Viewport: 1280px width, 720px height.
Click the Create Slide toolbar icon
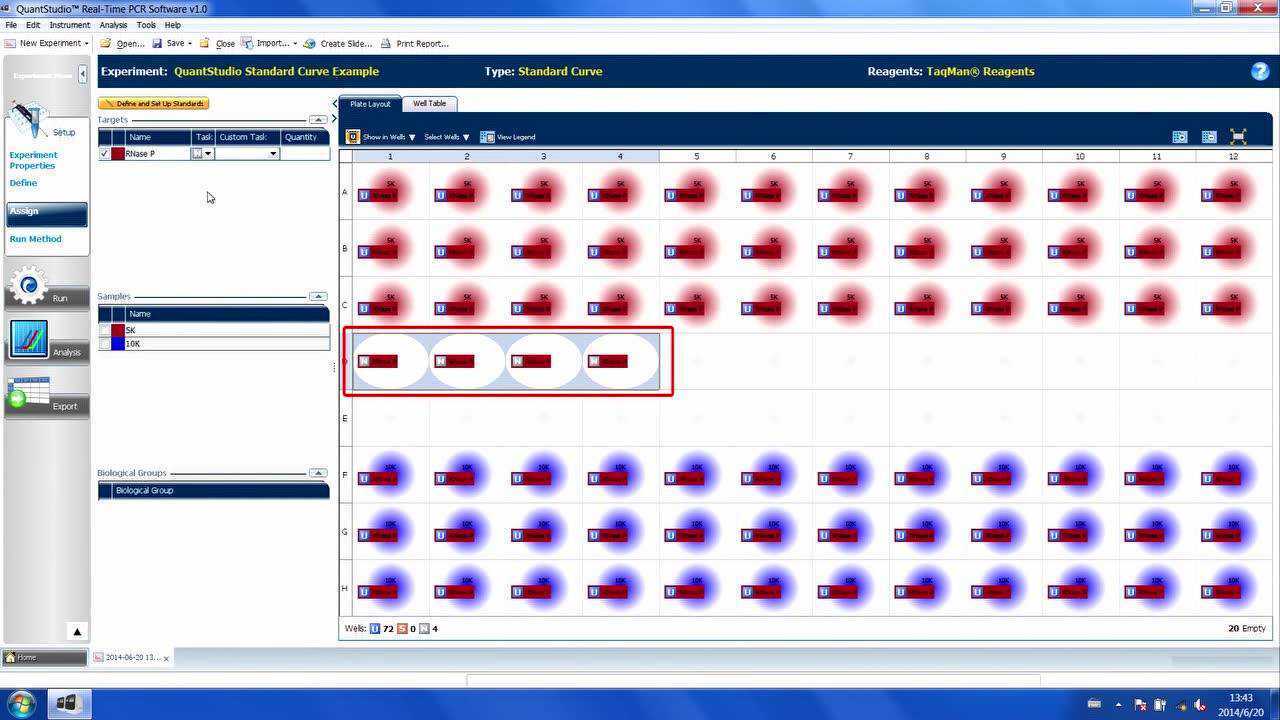pyautogui.click(x=310, y=44)
